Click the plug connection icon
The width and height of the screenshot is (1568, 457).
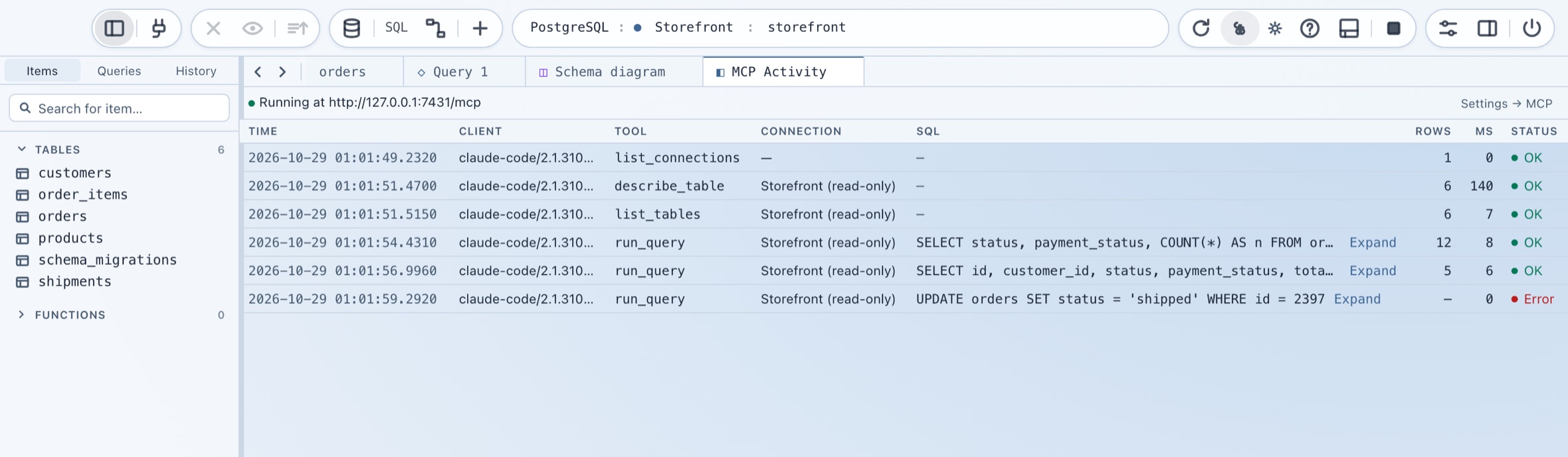point(159,28)
